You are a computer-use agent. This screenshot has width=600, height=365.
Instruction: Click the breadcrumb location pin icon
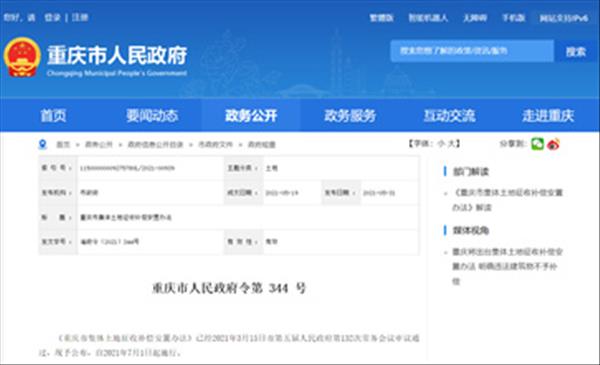(42, 144)
